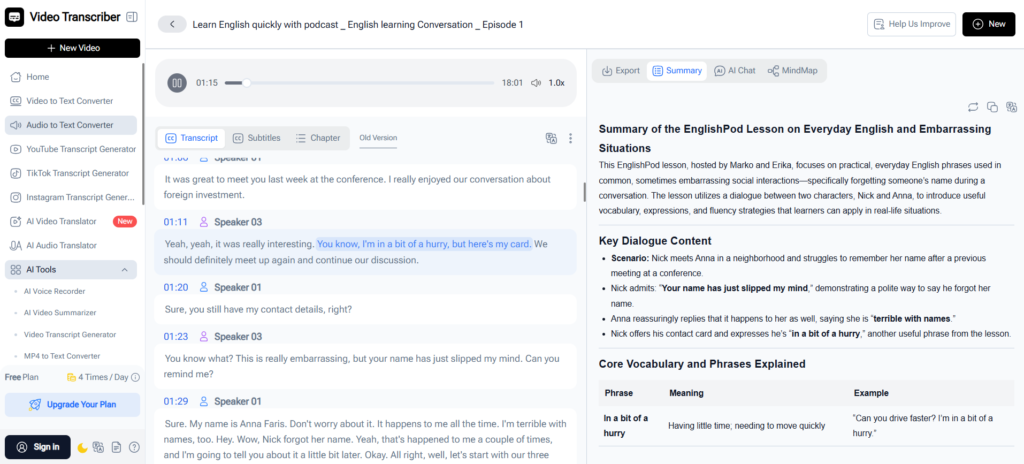Open Instagram Transcript Generator item
1024x464 pixels.
[x=71, y=197]
